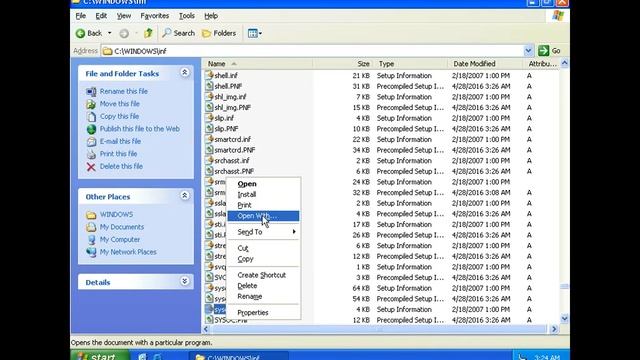Open the Edit menu

click(101, 16)
